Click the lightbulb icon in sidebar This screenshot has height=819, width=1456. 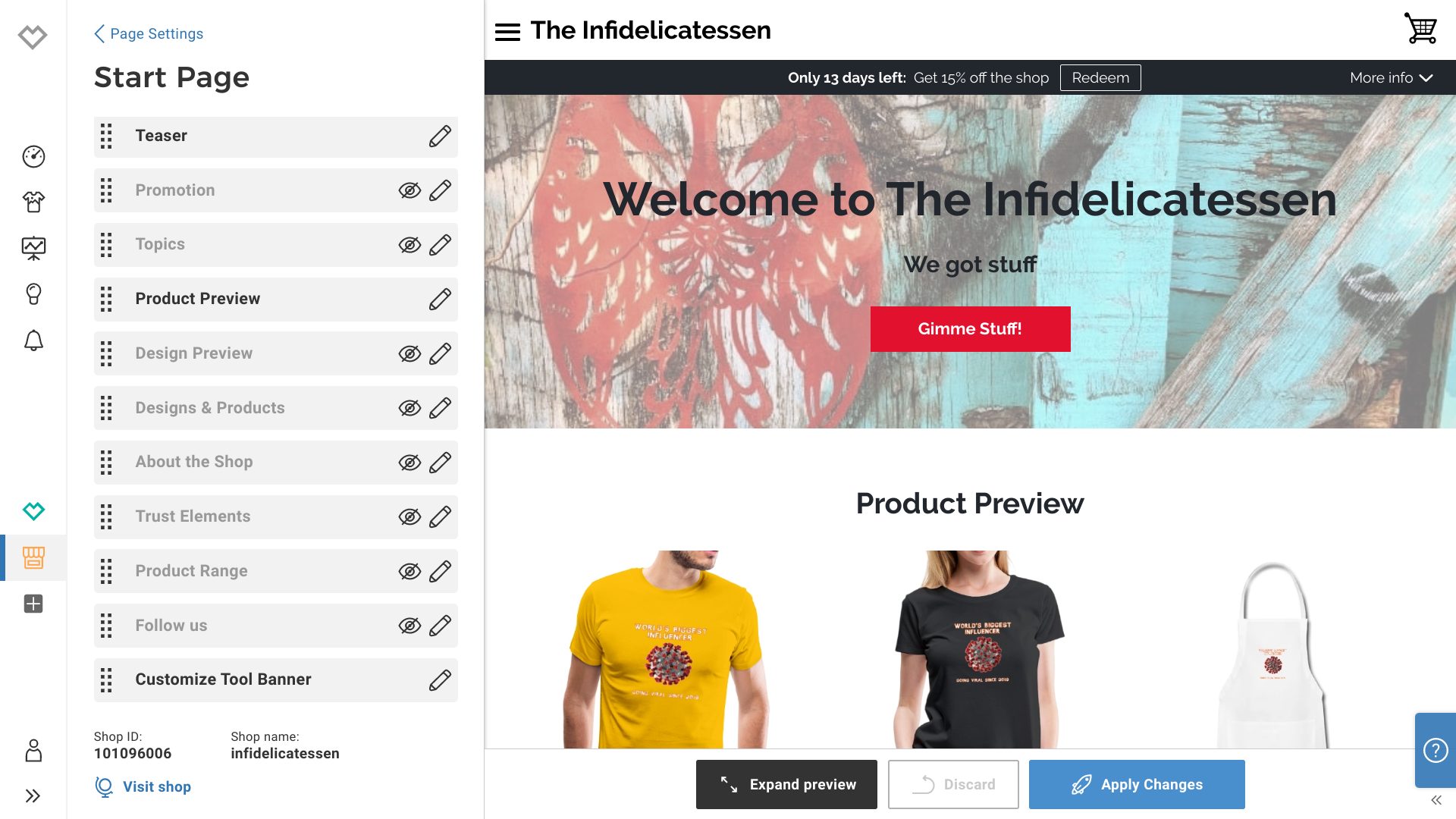click(33, 294)
